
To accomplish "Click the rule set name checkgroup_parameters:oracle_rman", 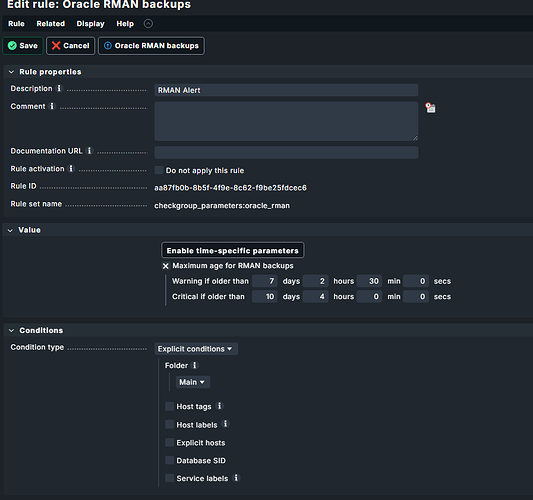I will (x=222, y=206).
